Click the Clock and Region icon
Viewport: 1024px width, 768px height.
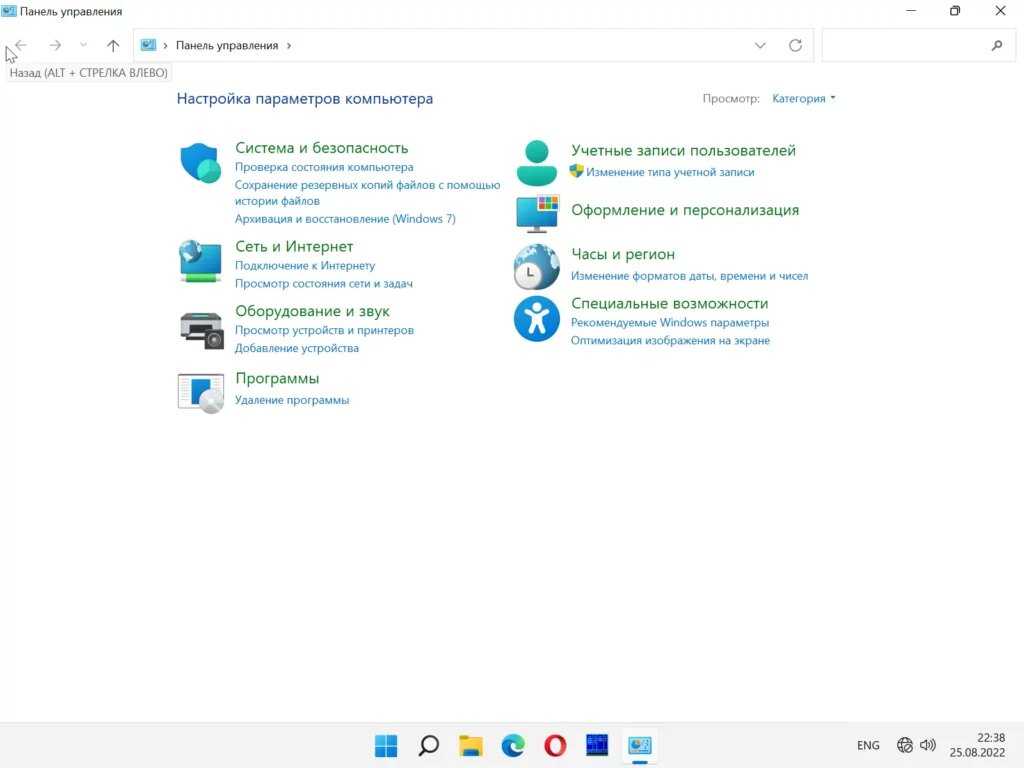pyautogui.click(x=537, y=266)
